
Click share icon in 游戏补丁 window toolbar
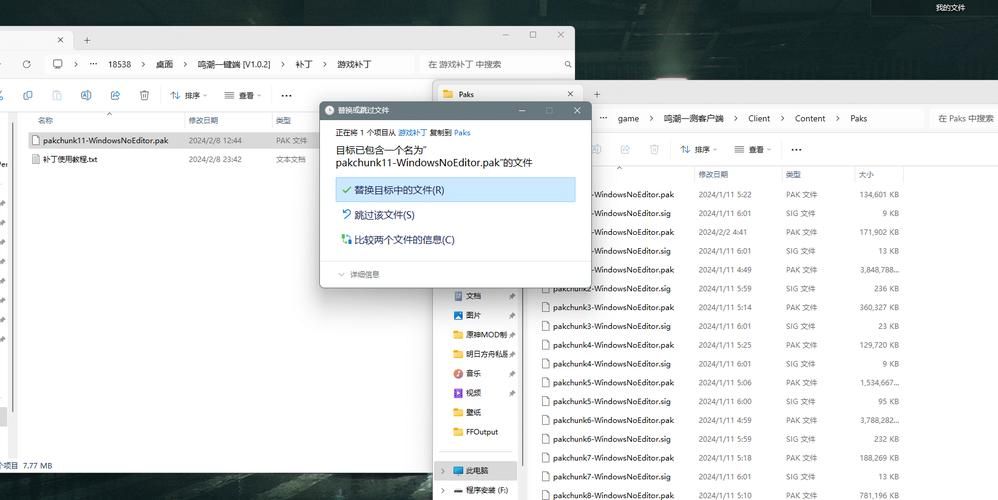[115, 95]
